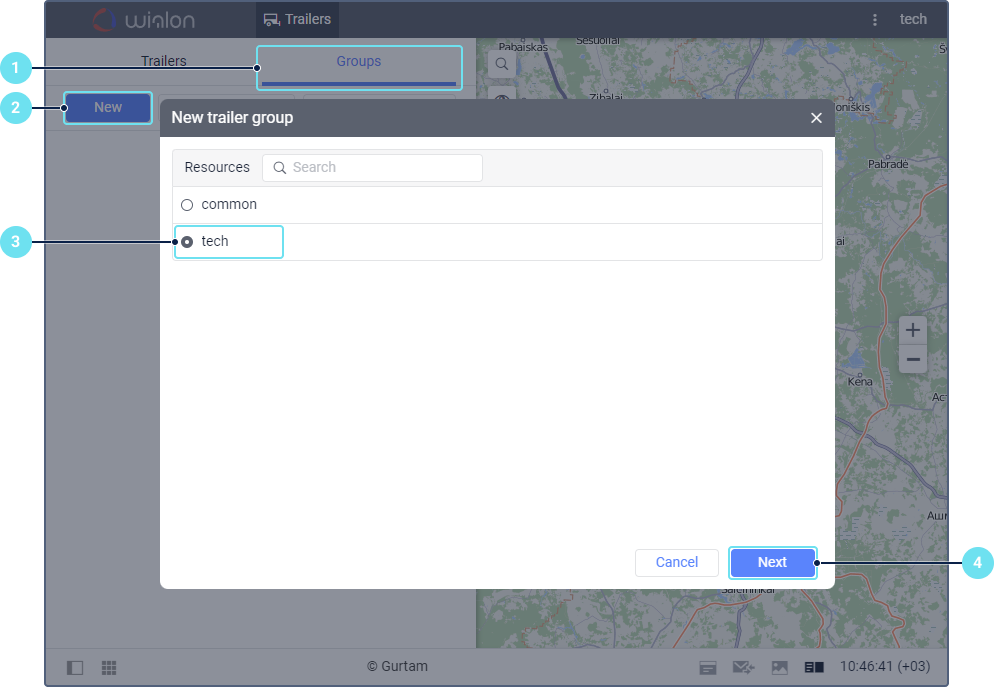Zoom out on the map with minus

(x=912, y=359)
